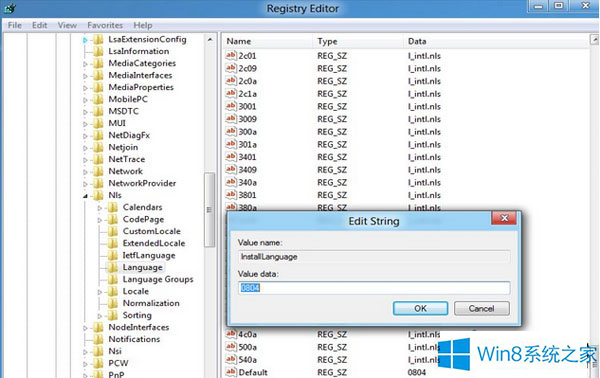Click the tree pane scroll-up arrow
The image size is (600, 378).
tap(210, 39)
